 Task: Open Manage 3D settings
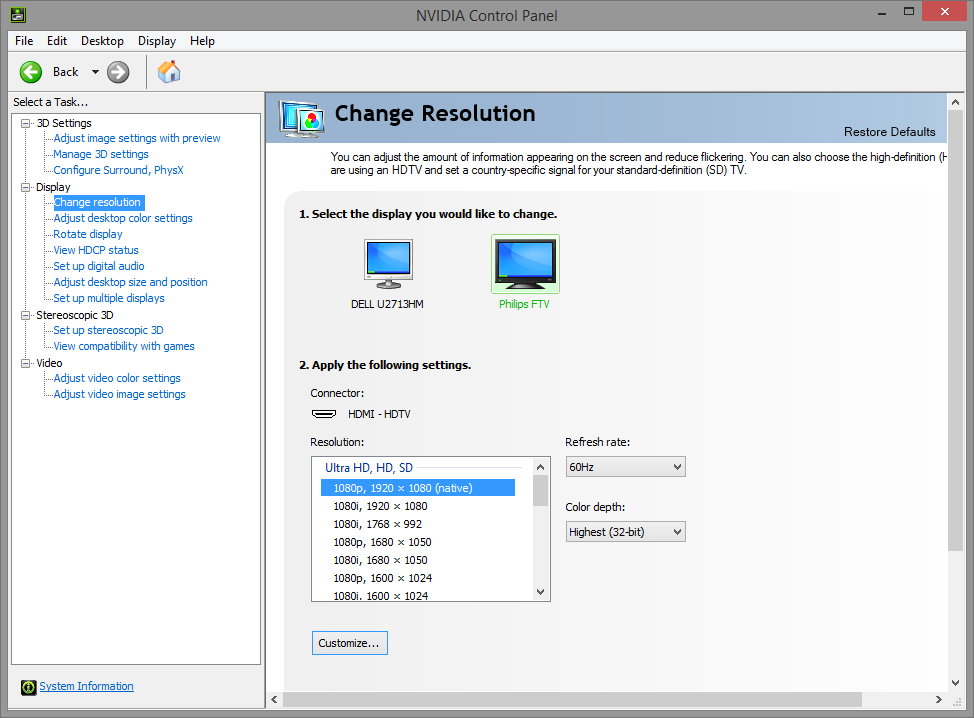point(101,154)
